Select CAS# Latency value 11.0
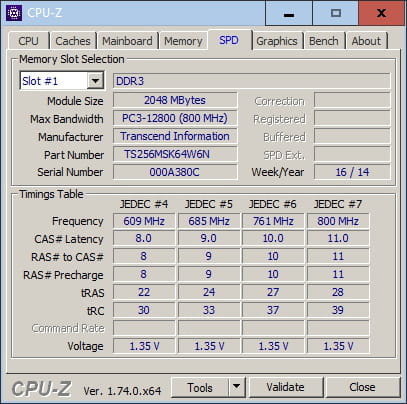This screenshot has height=404, width=407. (x=338, y=238)
